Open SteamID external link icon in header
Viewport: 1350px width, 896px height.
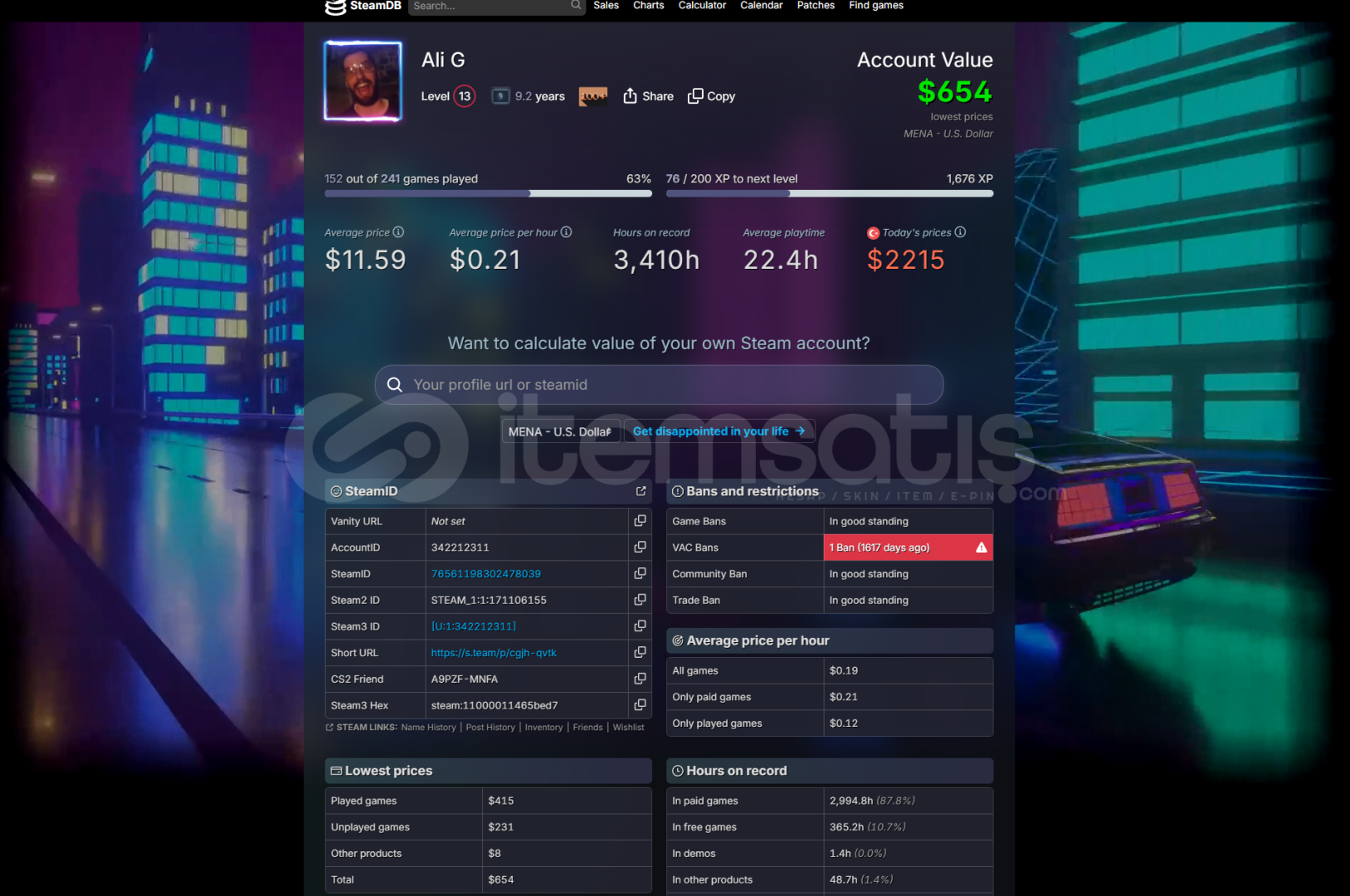641,491
